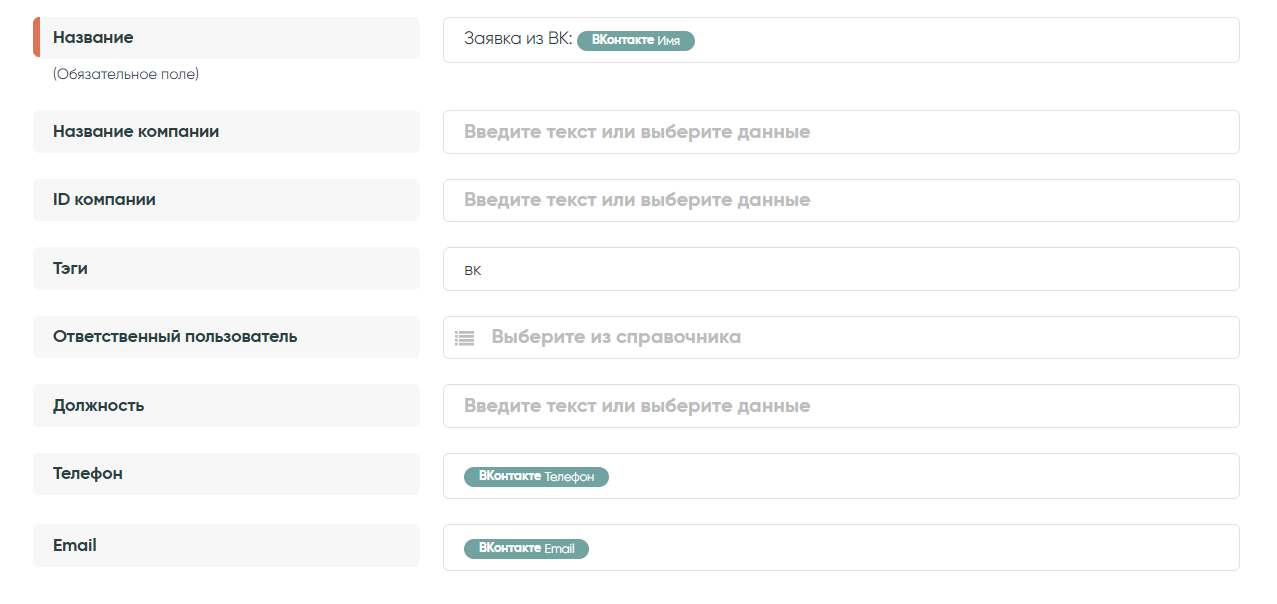Click the ID компании label
The image size is (1277, 604).
coord(104,199)
